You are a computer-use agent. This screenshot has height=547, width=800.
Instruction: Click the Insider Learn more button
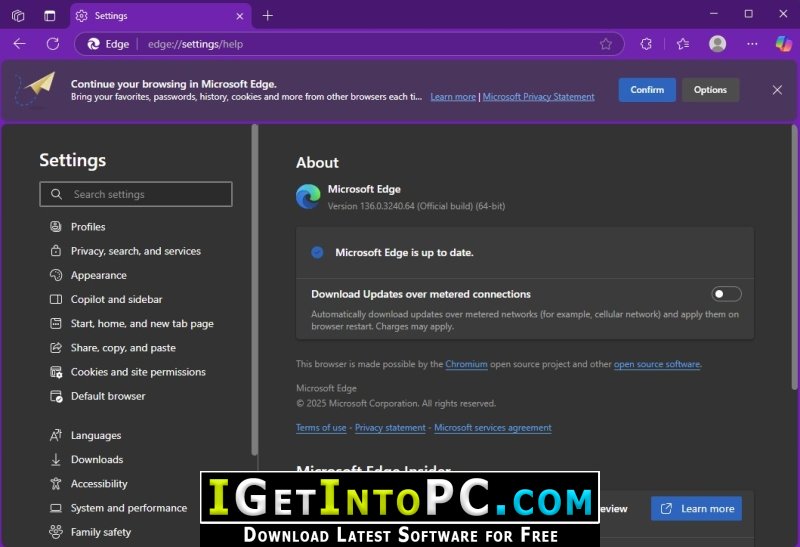click(x=696, y=509)
